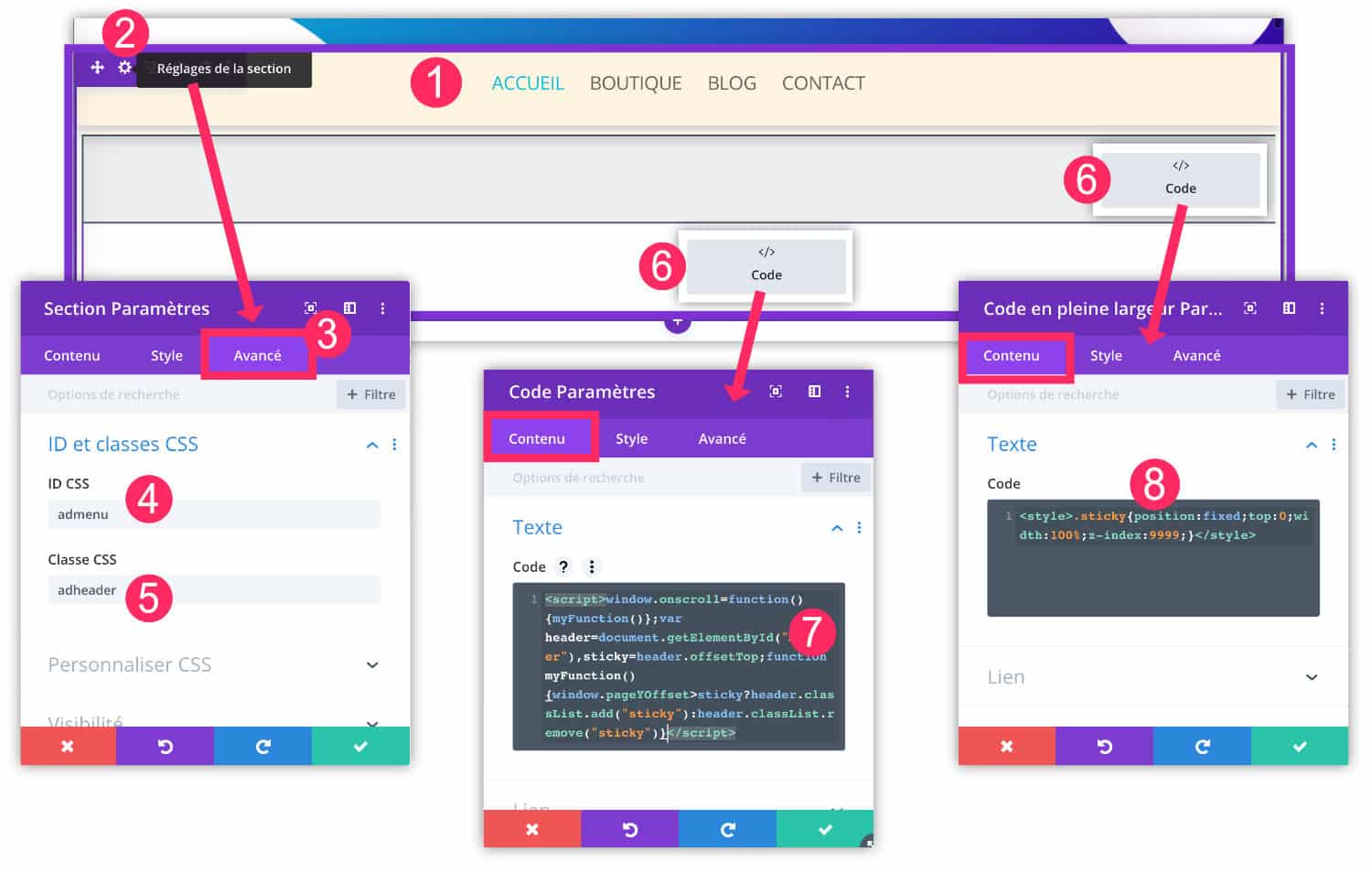This screenshot has width=1372, height=873.
Task: Click BOUTIQUE menu link
Action: pos(636,83)
